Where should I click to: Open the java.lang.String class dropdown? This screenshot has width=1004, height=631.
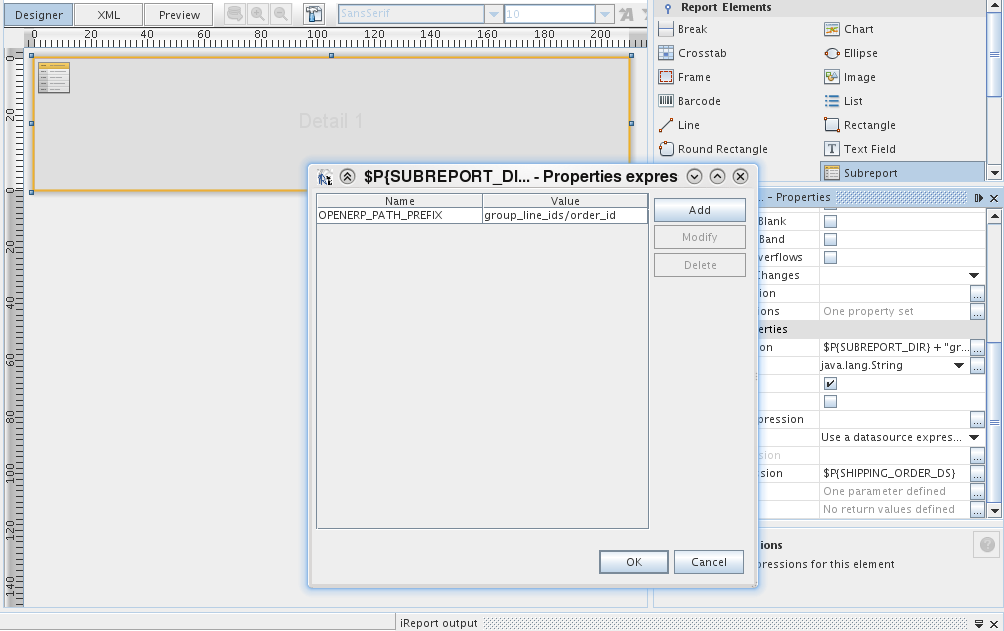[959, 366]
